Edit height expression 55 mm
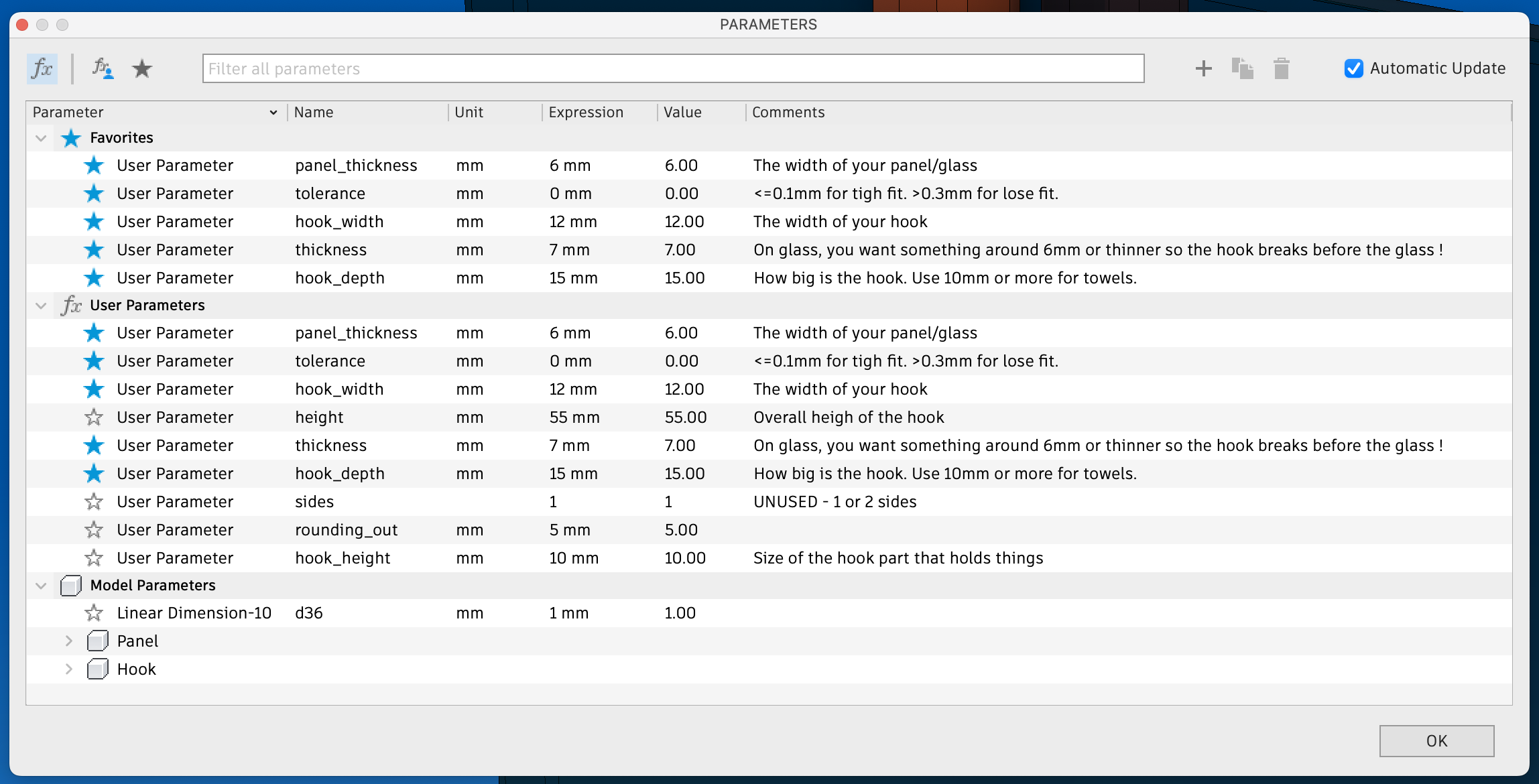Image resolution: width=1539 pixels, height=784 pixels. click(x=574, y=417)
